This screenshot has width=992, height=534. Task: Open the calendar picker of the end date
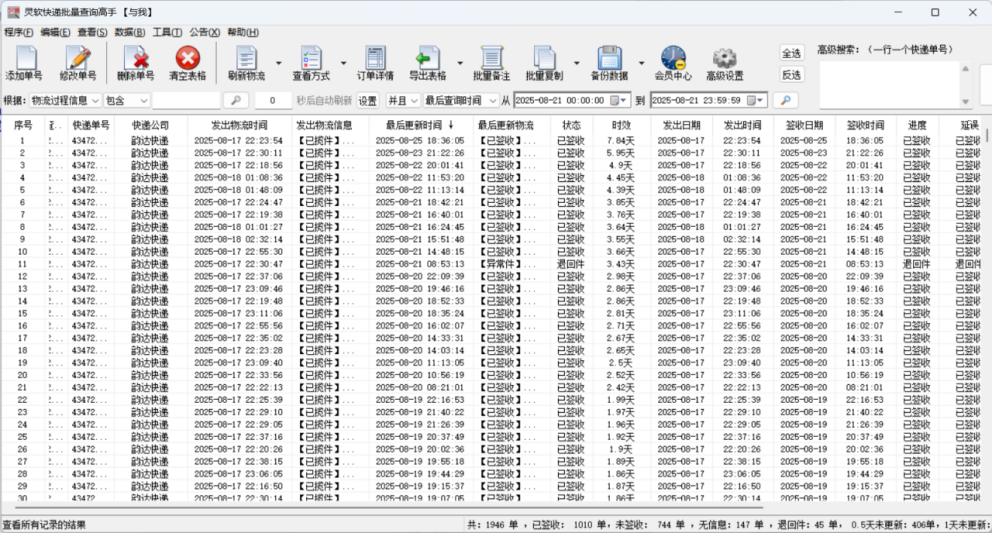tap(755, 101)
